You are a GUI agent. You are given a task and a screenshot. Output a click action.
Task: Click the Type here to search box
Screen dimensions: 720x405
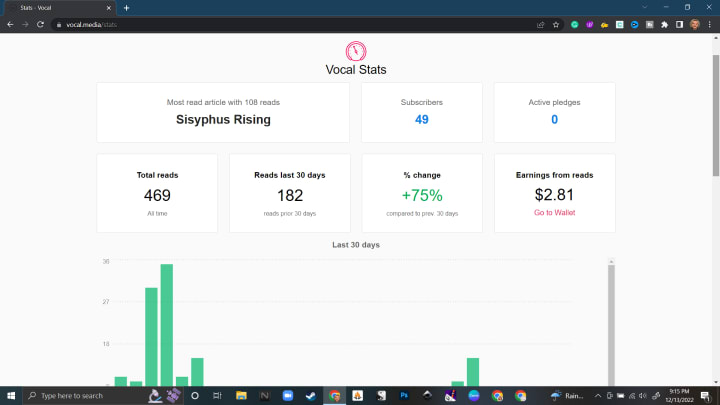[103, 395]
